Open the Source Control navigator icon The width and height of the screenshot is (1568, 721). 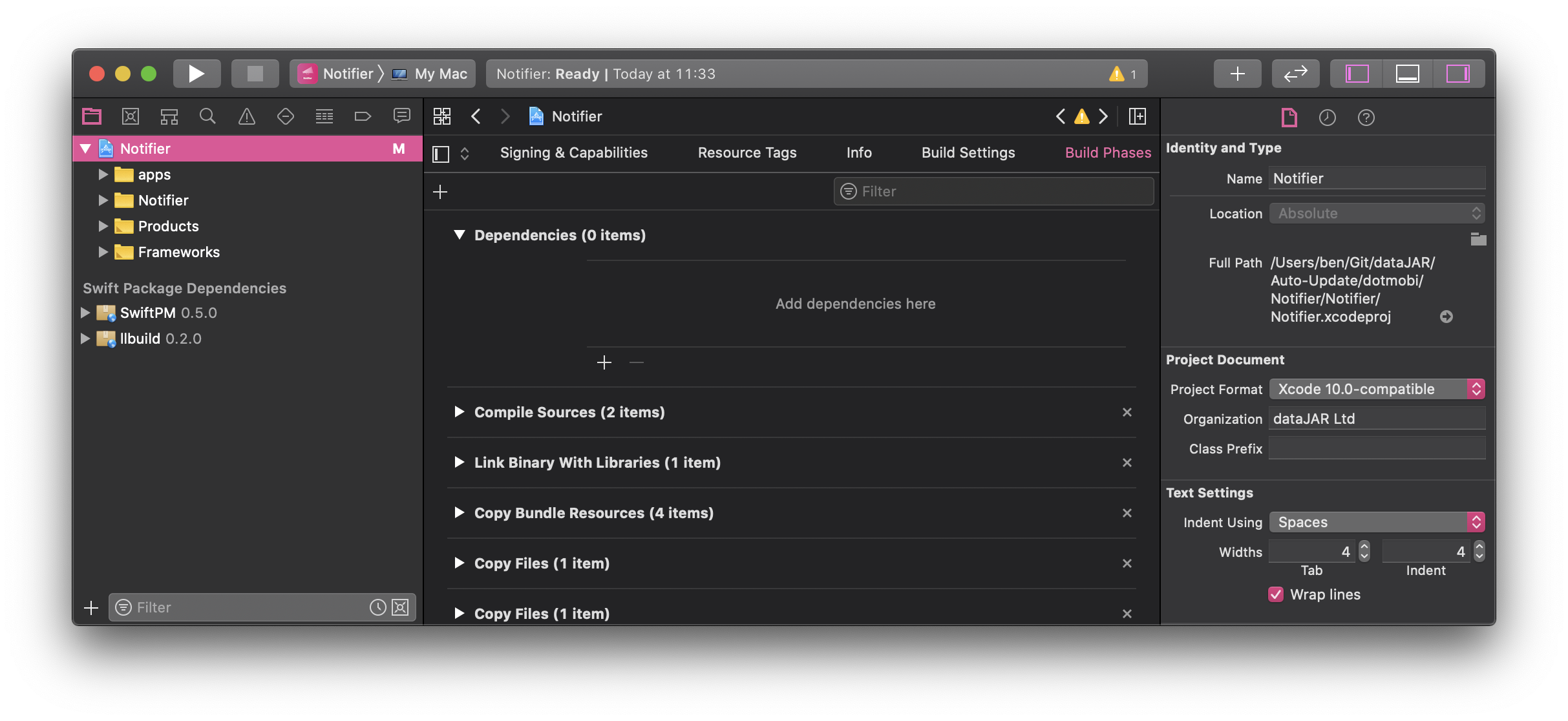click(x=131, y=116)
